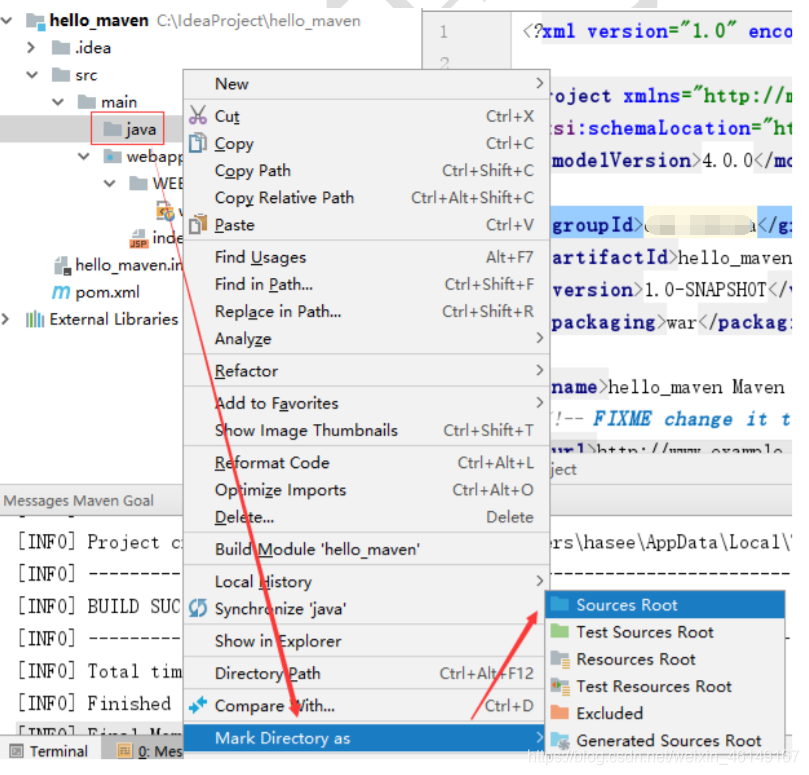Select Reformat Code
This screenshot has height=775, width=809.
click(x=366, y=462)
